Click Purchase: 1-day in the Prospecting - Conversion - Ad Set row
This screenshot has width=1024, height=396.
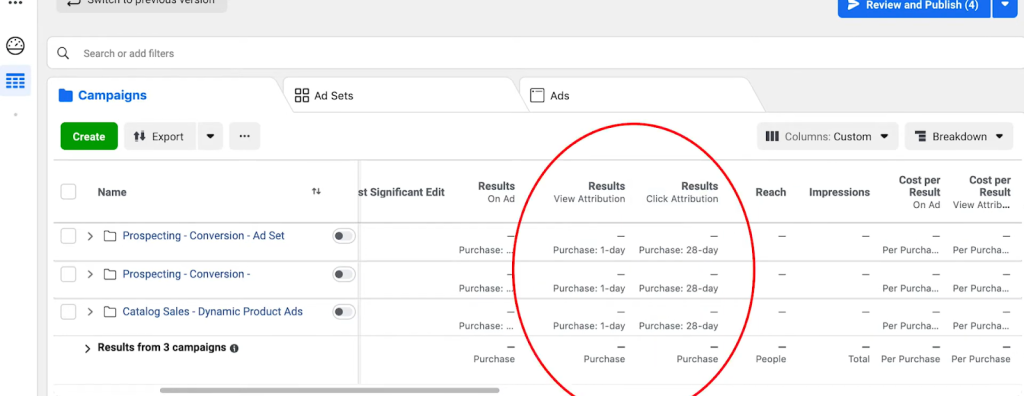(x=589, y=250)
